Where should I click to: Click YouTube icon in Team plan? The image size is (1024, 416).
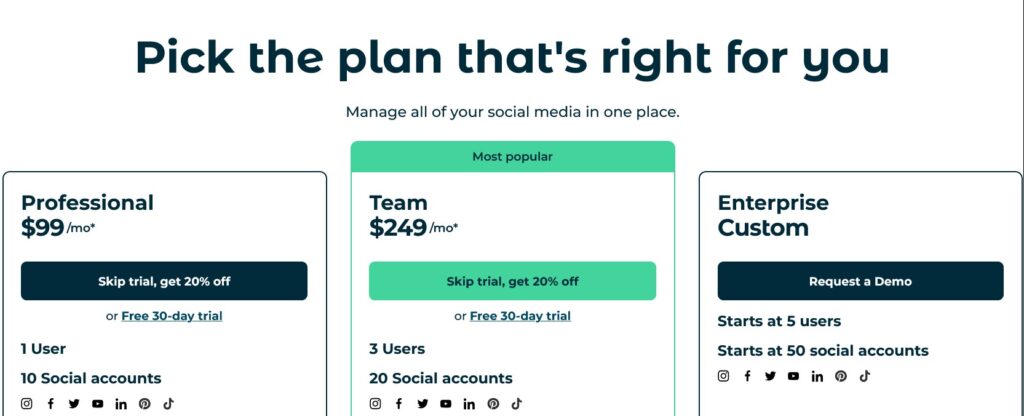[x=446, y=404]
